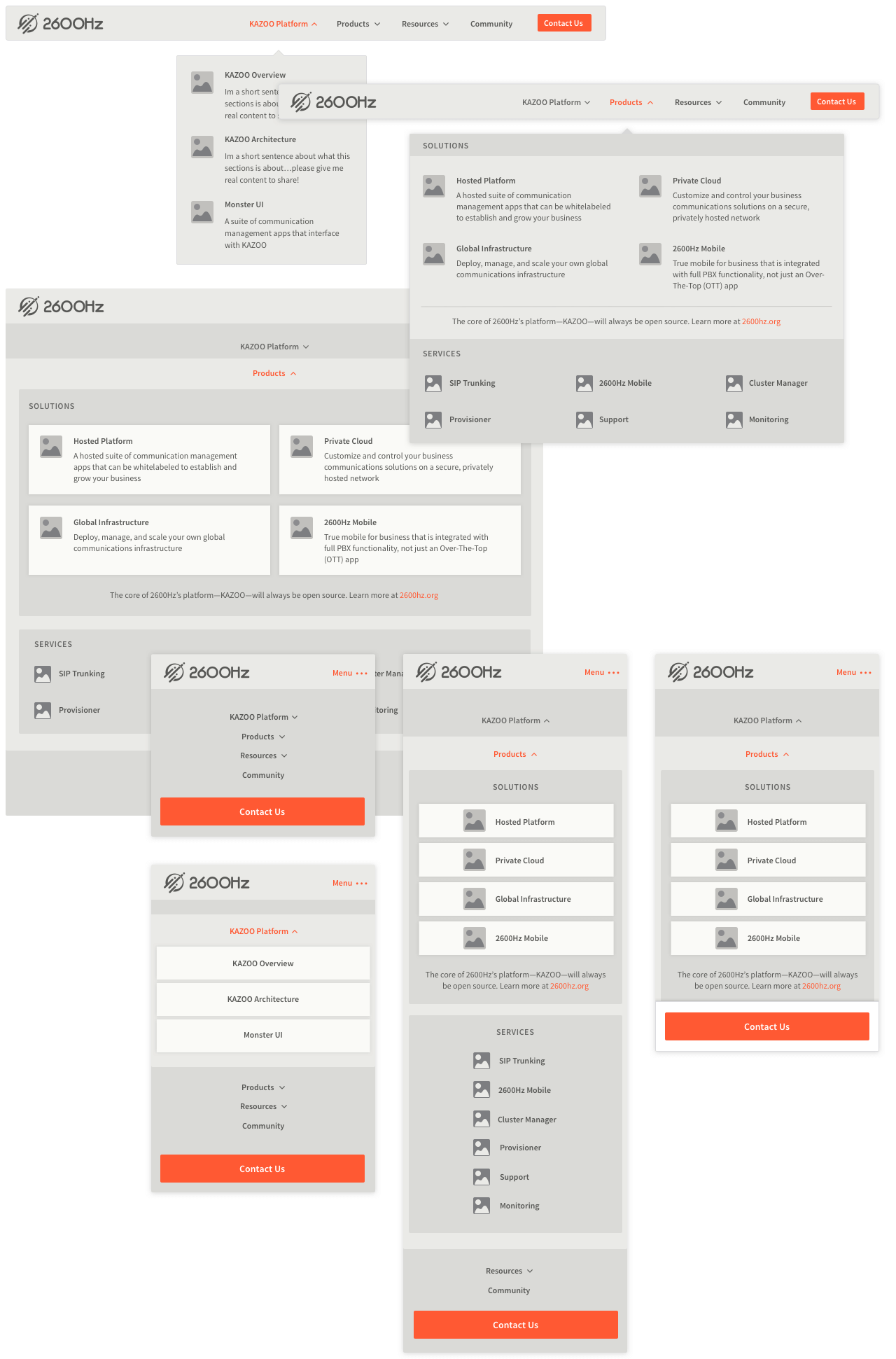Click Private Cloud card icon in tablet layout
The image size is (896, 1359).
tap(302, 447)
